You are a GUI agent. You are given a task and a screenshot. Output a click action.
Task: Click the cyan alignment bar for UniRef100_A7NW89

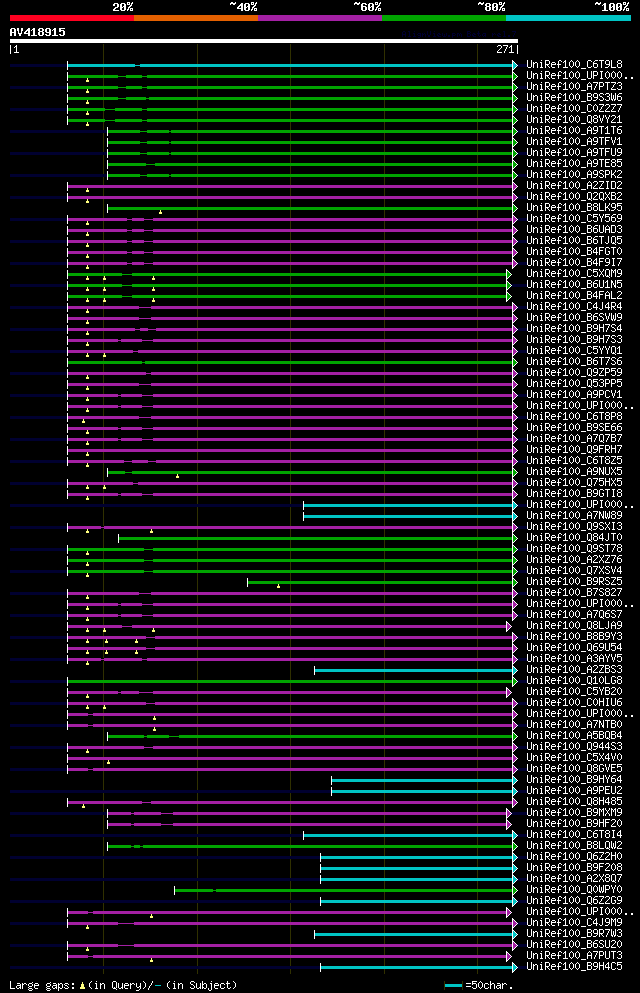click(x=410, y=517)
